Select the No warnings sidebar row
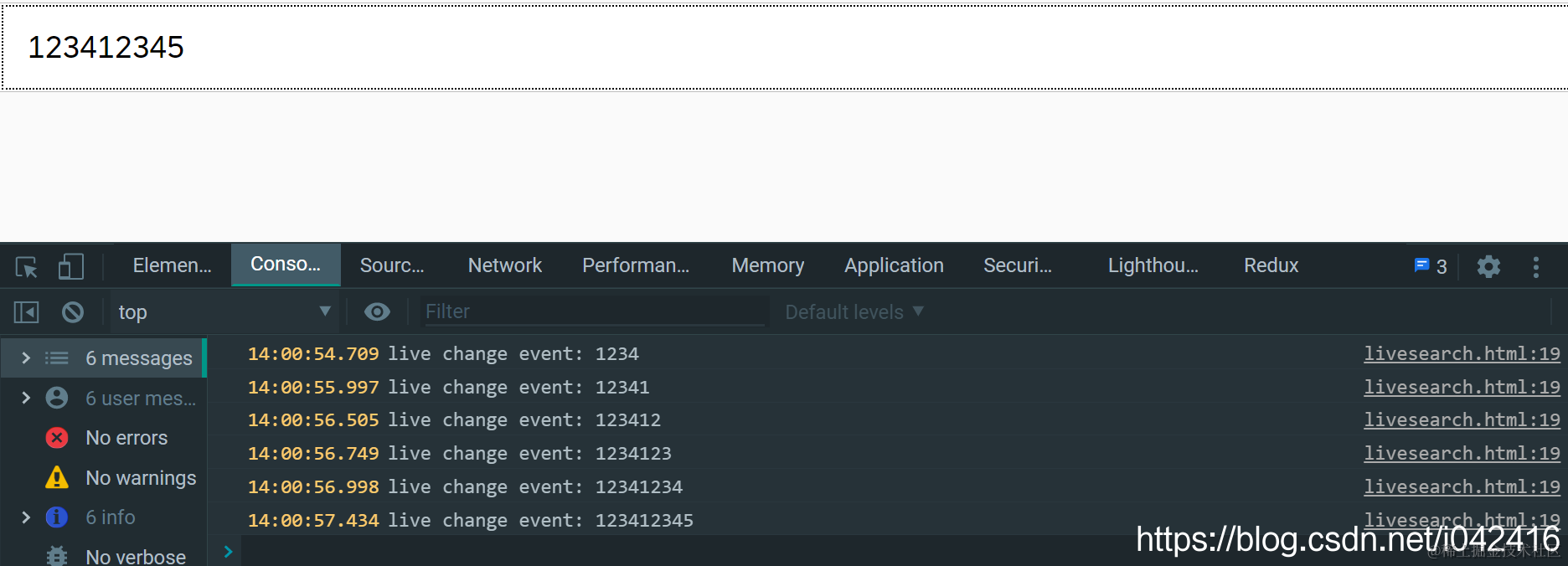 point(104,477)
